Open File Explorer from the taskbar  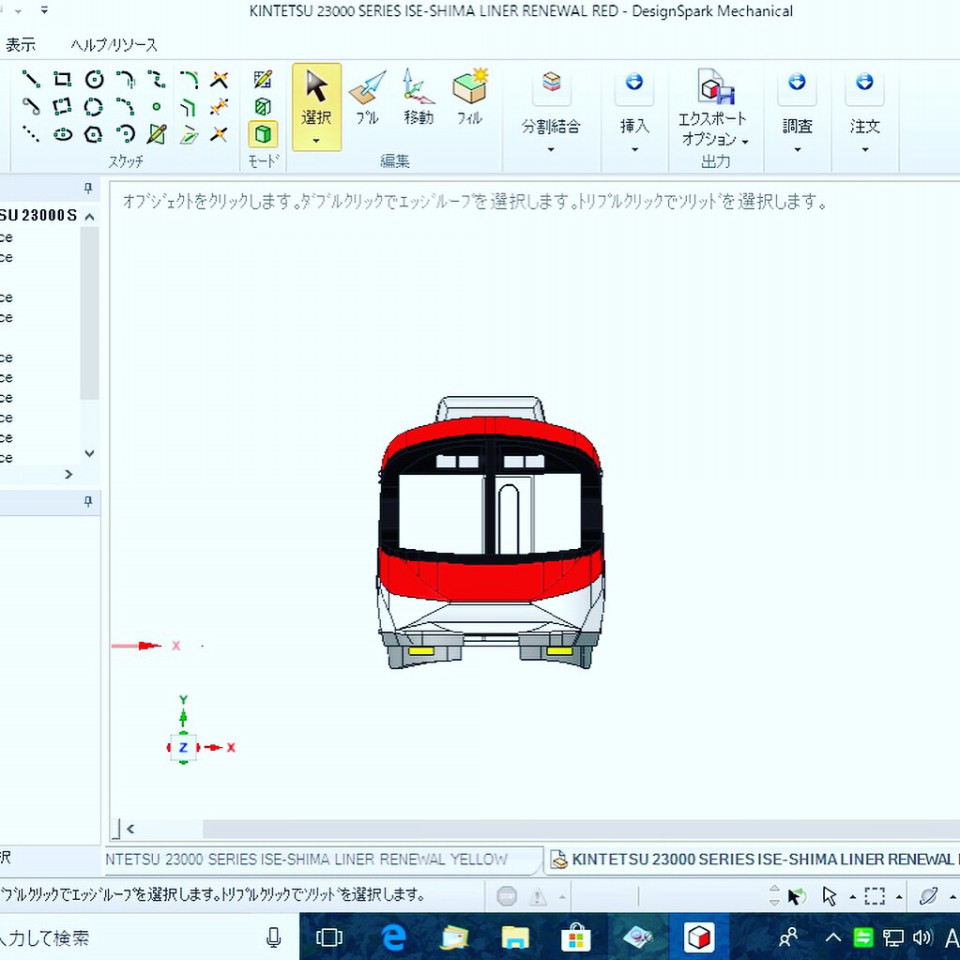[515, 937]
